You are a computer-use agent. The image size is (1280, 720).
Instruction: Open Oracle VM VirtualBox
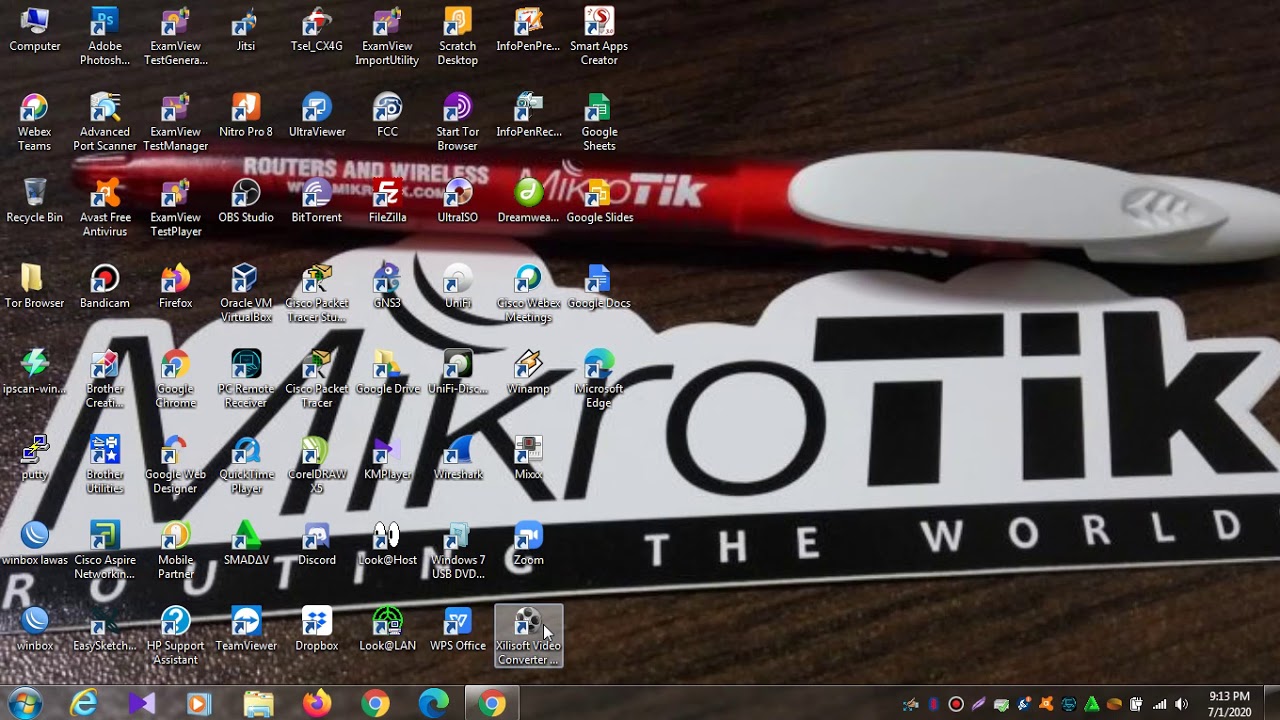[x=246, y=293]
